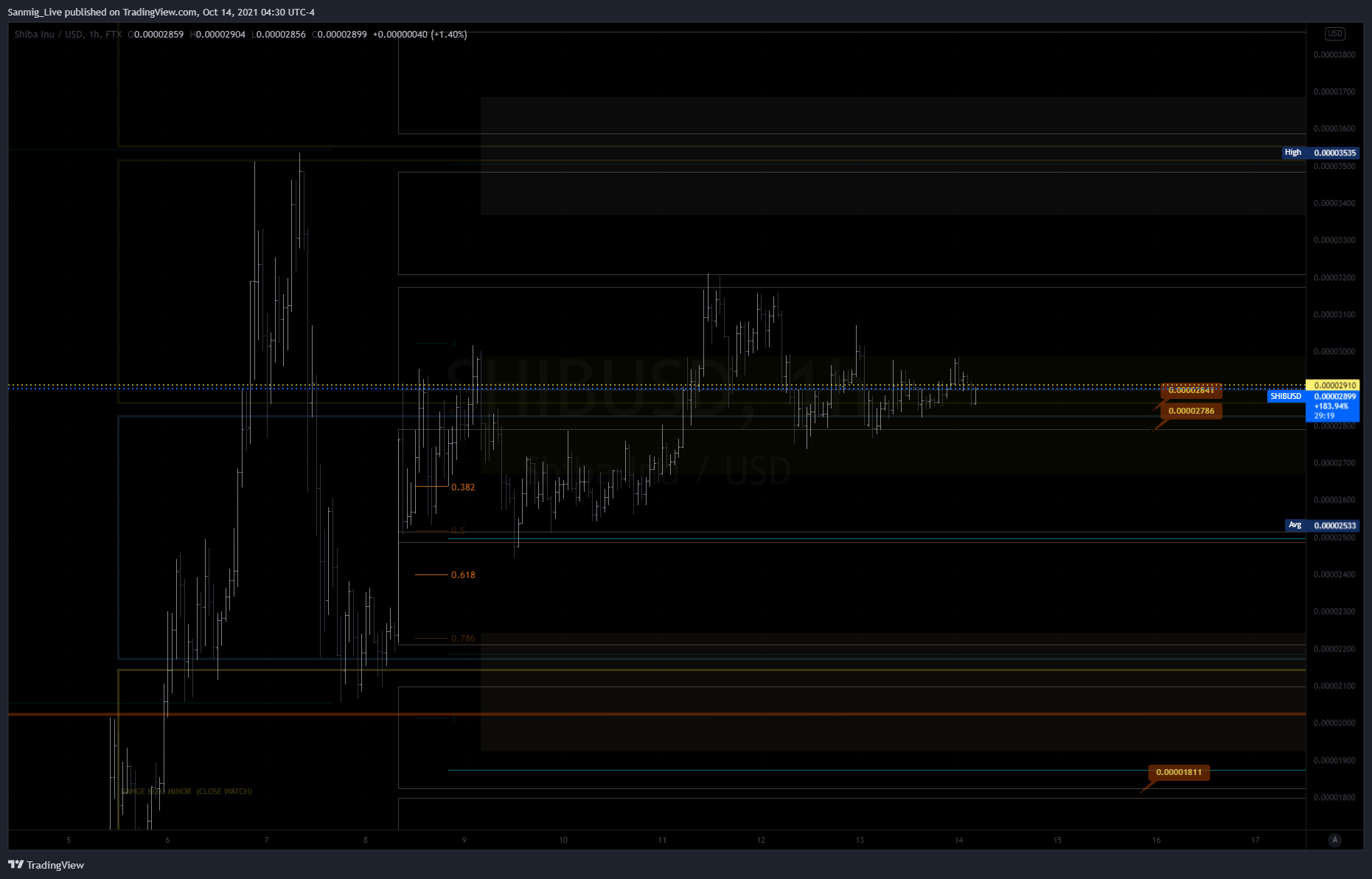Click the 0.00003100 price axis tick
The height and width of the screenshot is (879, 1372).
(1334, 314)
